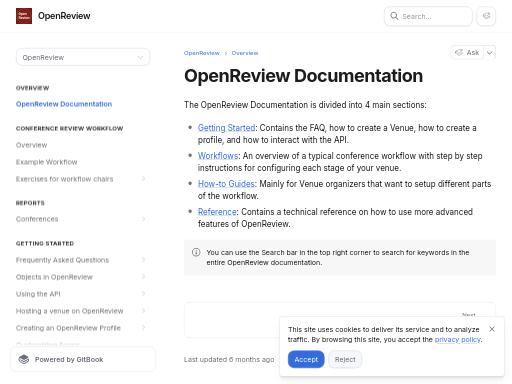Screen dimensions: 512x384
Task: Open the OpenReview home title link
Action: [64, 16]
